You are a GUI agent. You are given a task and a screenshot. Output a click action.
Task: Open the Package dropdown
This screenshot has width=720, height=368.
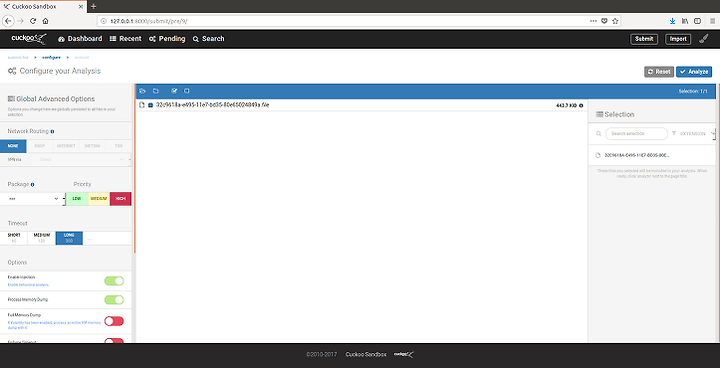[x=32, y=199]
